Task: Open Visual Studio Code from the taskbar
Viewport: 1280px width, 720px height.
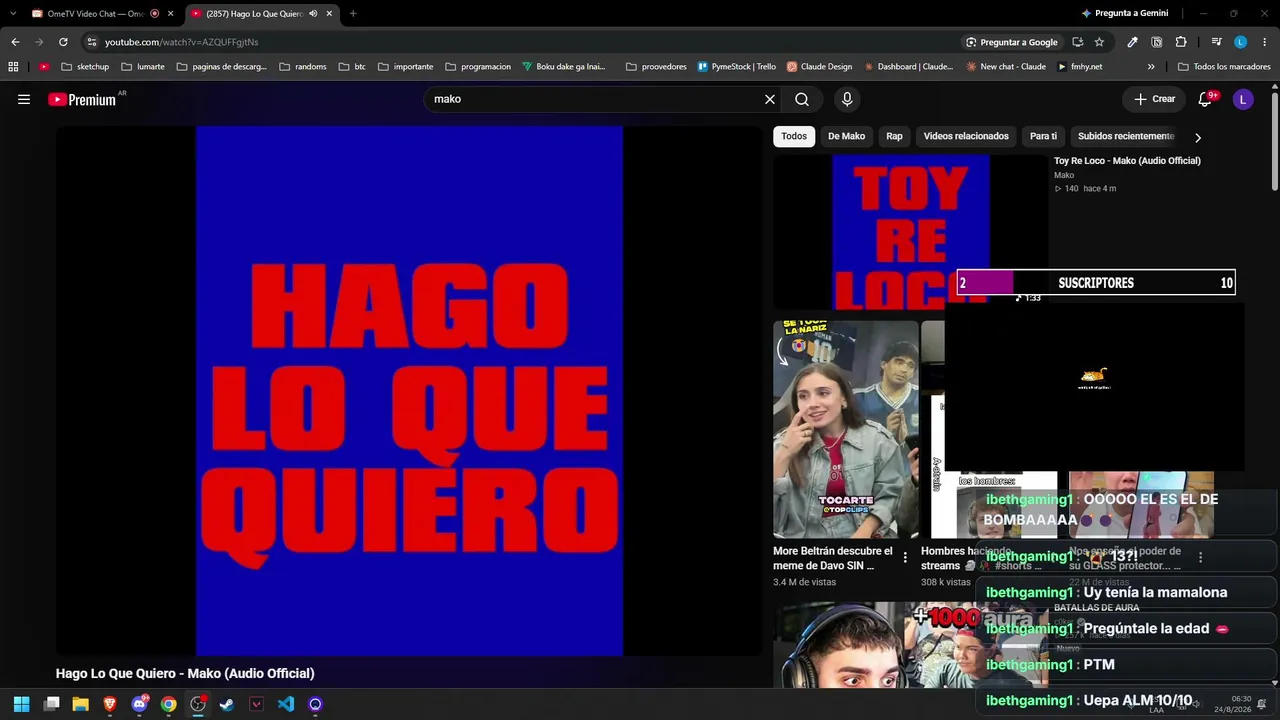Action: (x=286, y=704)
